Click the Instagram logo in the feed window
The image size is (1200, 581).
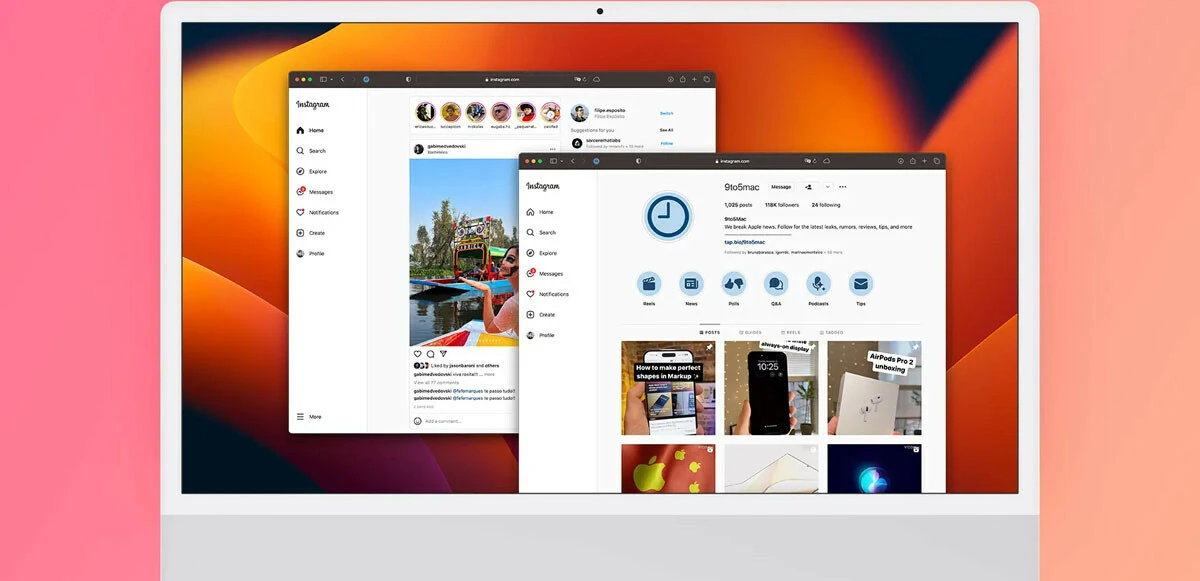[312, 105]
